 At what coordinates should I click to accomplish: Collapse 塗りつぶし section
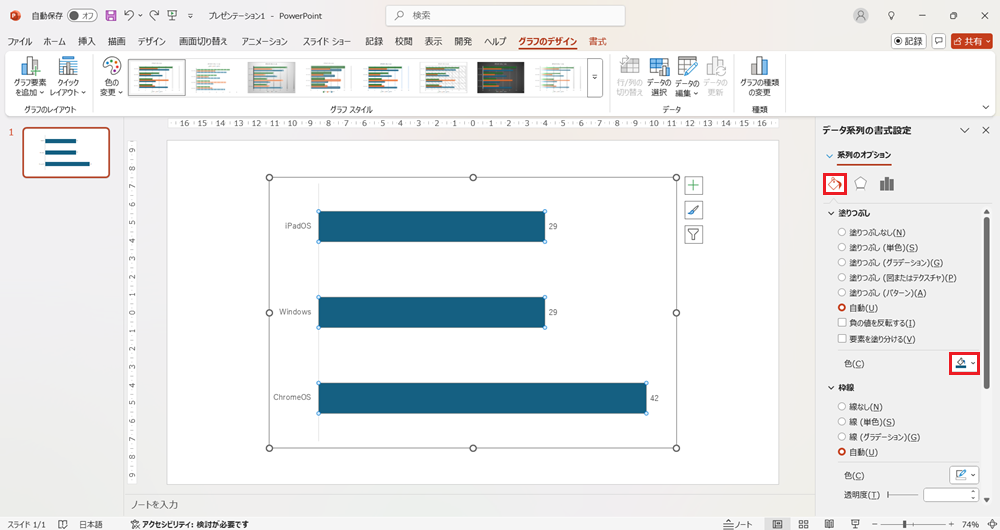(831, 214)
